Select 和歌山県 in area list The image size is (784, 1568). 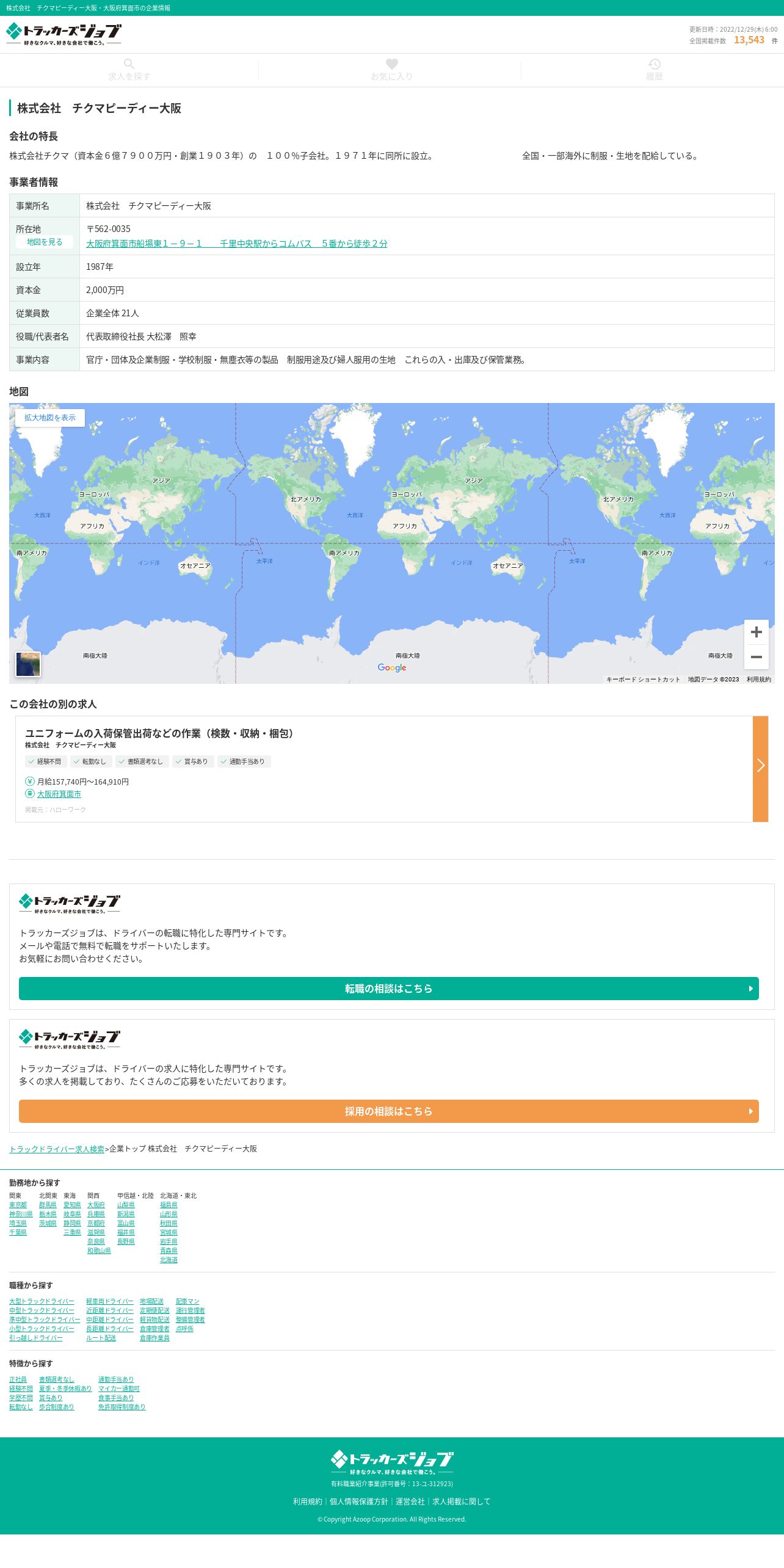[99, 1250]
